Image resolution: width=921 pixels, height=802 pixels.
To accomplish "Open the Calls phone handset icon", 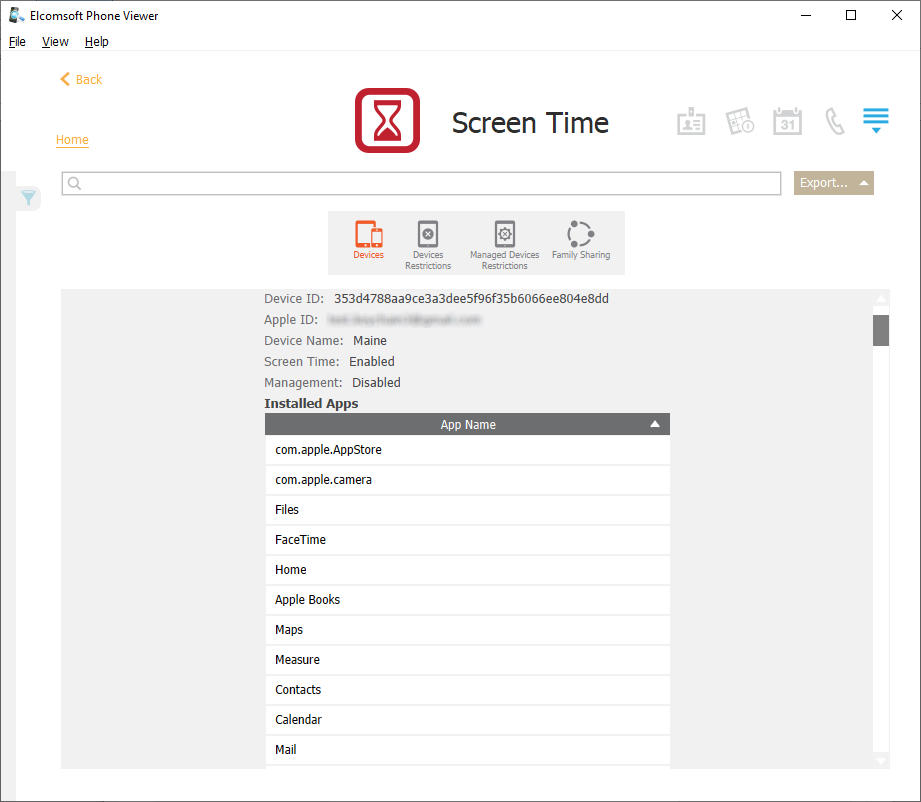I will tap(834, 122).
